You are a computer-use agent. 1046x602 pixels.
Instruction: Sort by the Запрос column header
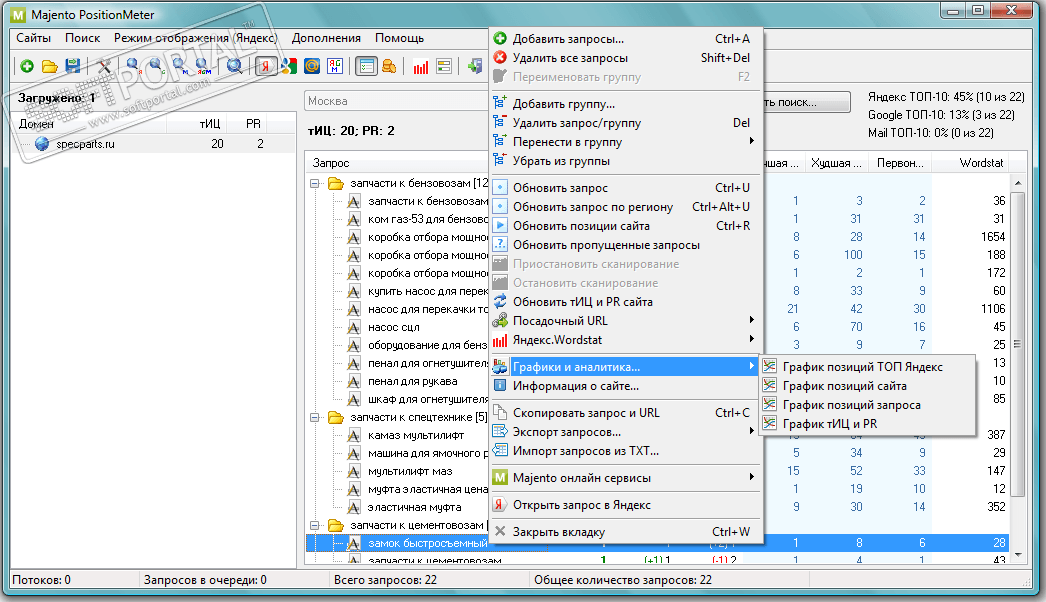[x=398, y=163]
